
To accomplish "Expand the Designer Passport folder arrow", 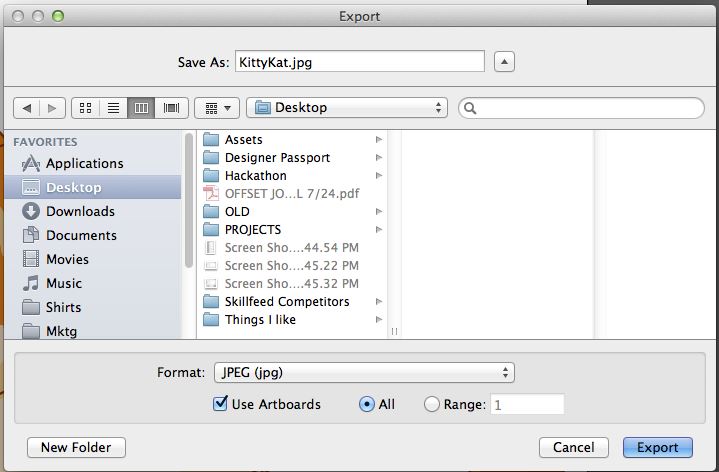I will pyautogui.click(x=379, y=157).
